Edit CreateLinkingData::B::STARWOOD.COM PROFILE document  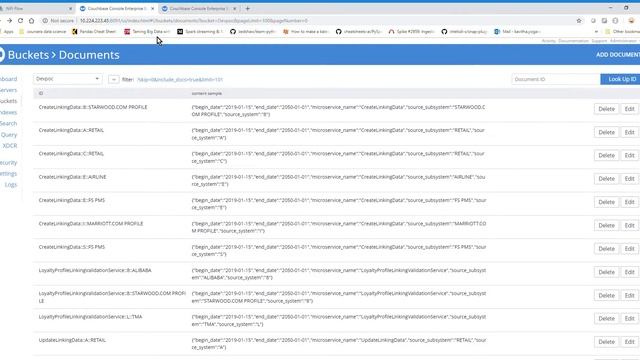[629, 109]
